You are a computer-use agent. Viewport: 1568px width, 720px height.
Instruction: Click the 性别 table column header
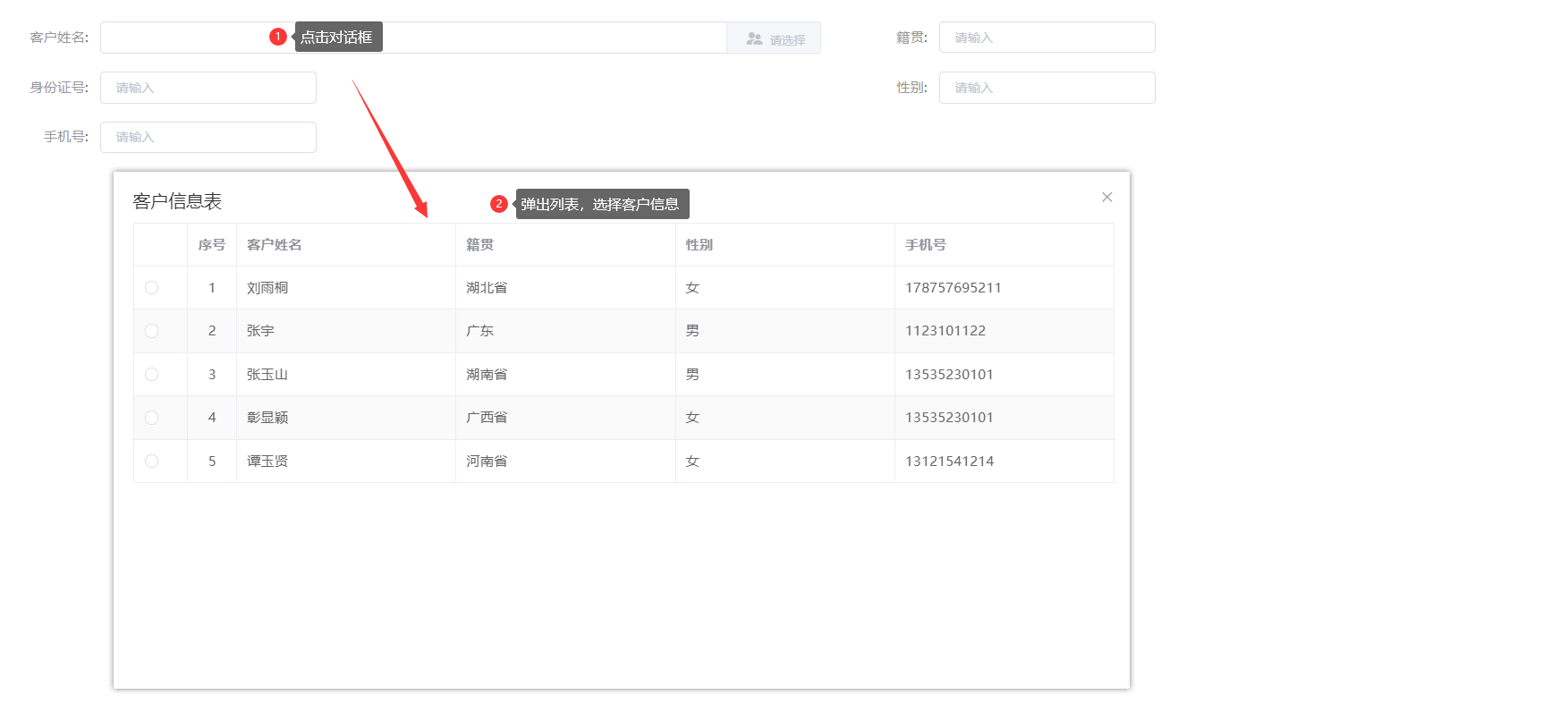699,245
